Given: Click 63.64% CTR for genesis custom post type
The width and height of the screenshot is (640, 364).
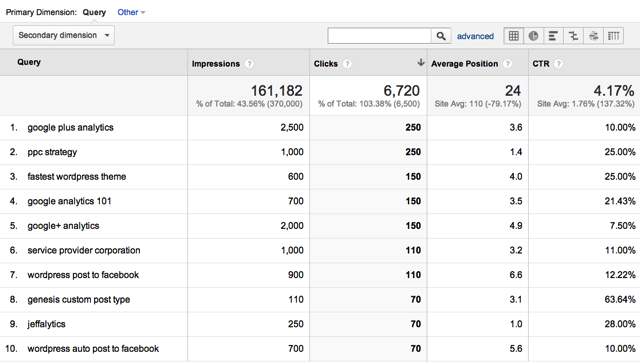Looking at the screenshot, I should 620,300.
